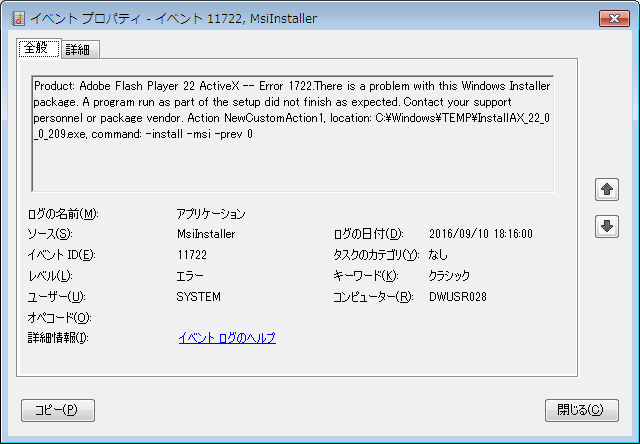
Task: Select the level value エラー
Action: [x=190, y=276]
